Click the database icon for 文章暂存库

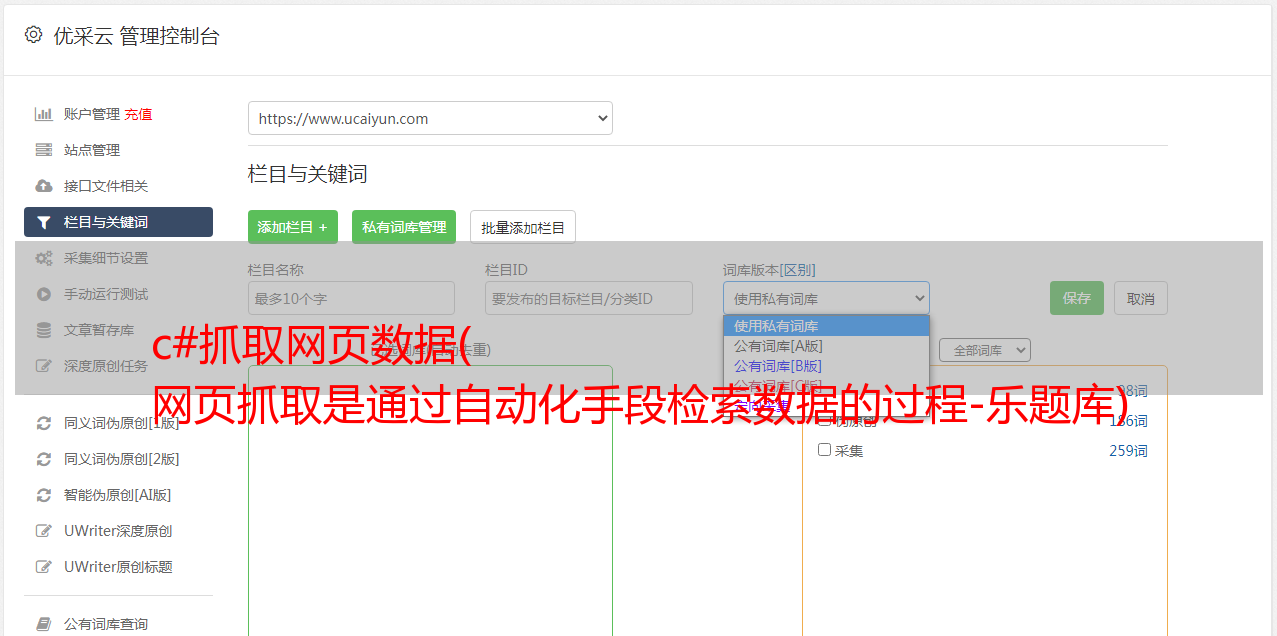44,330
